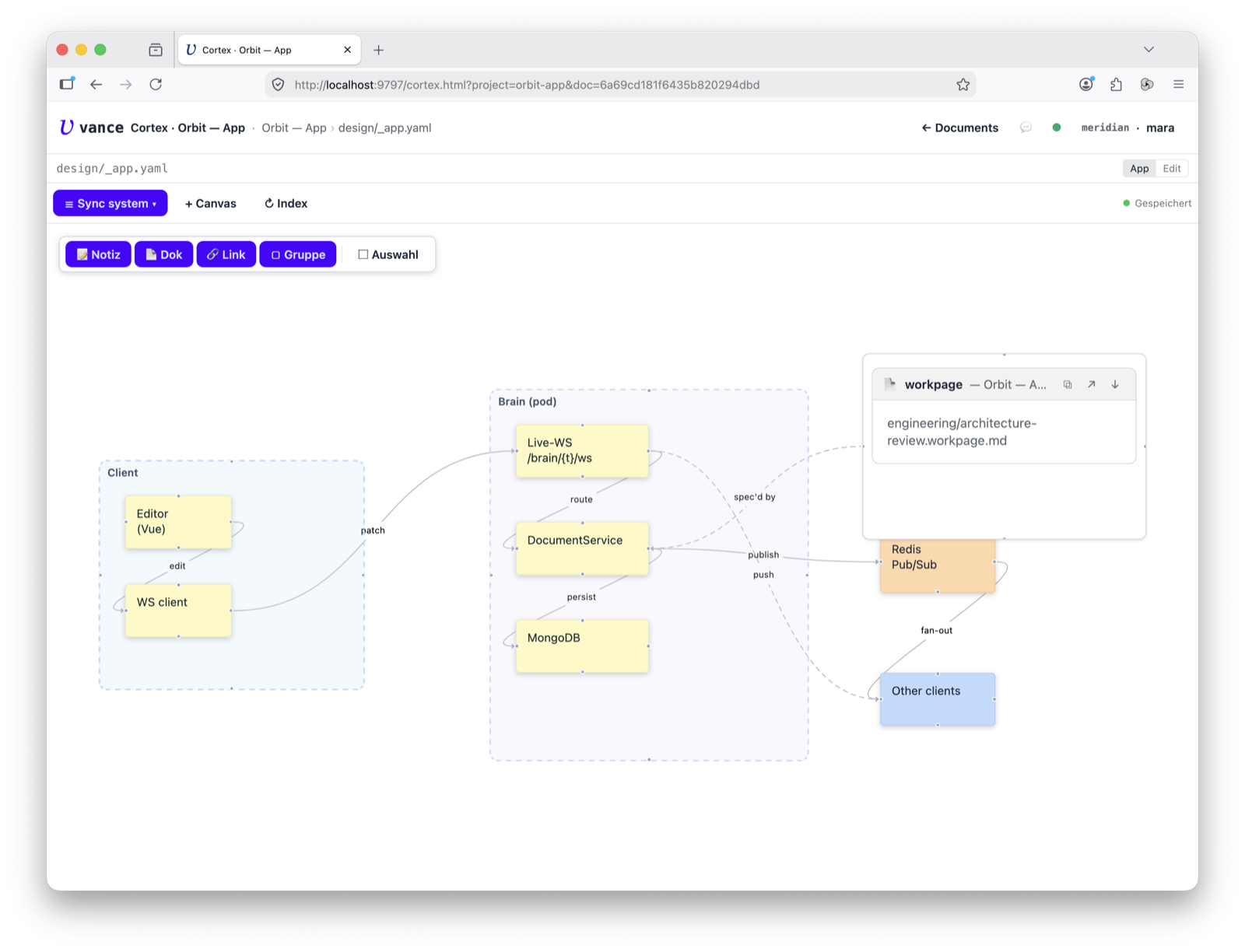This screenshot has height=952, width=1245.
Task: Click the design/_app.yaml breadcrumb
Action: (x=384, y=128)
